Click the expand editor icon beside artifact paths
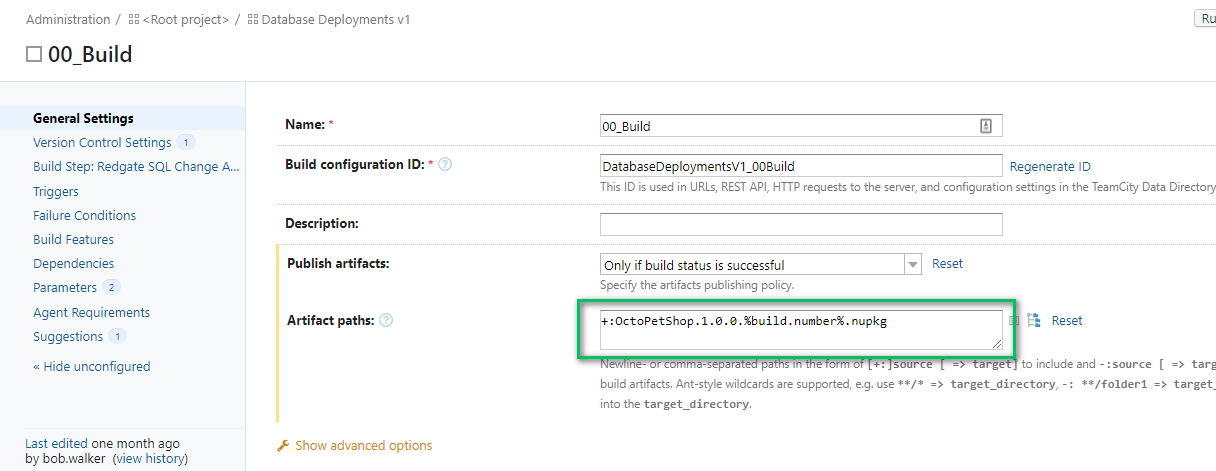The image size is (1216, 471). click(x=1014, y=321)
